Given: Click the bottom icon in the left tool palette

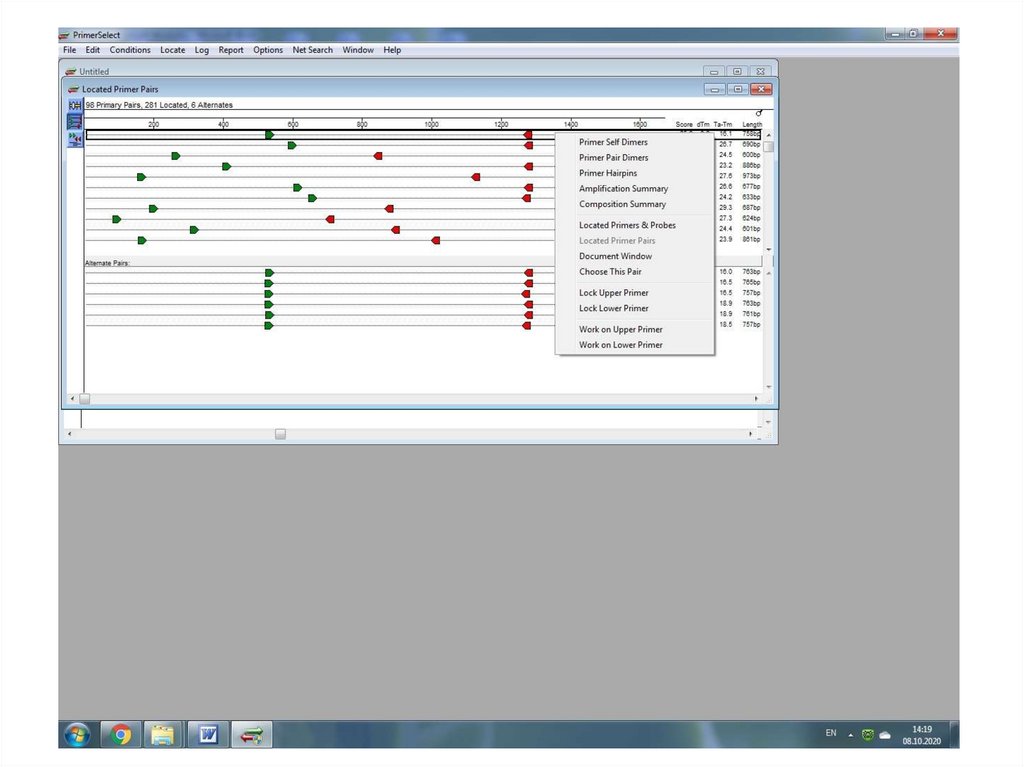Looking at the screenshot, I should (75, 139).
